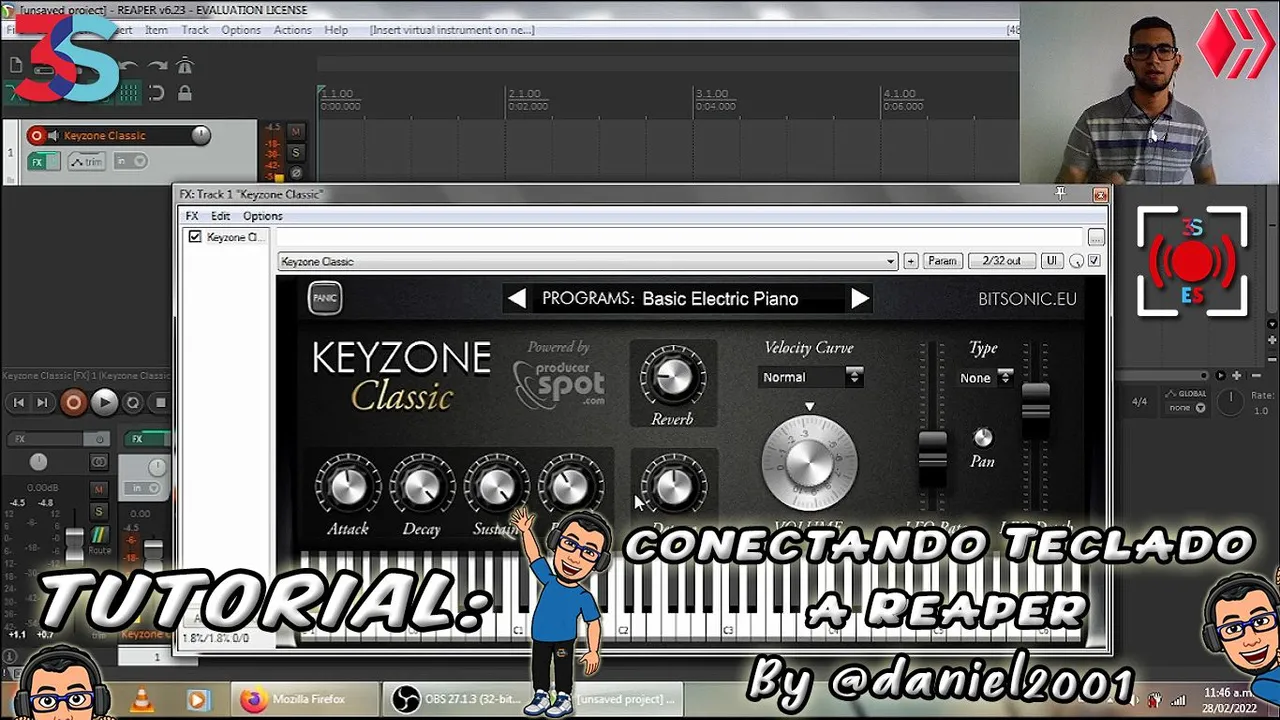Toggle the grid lines toolbar icon

pyautogui.click(x=129, y=93)
